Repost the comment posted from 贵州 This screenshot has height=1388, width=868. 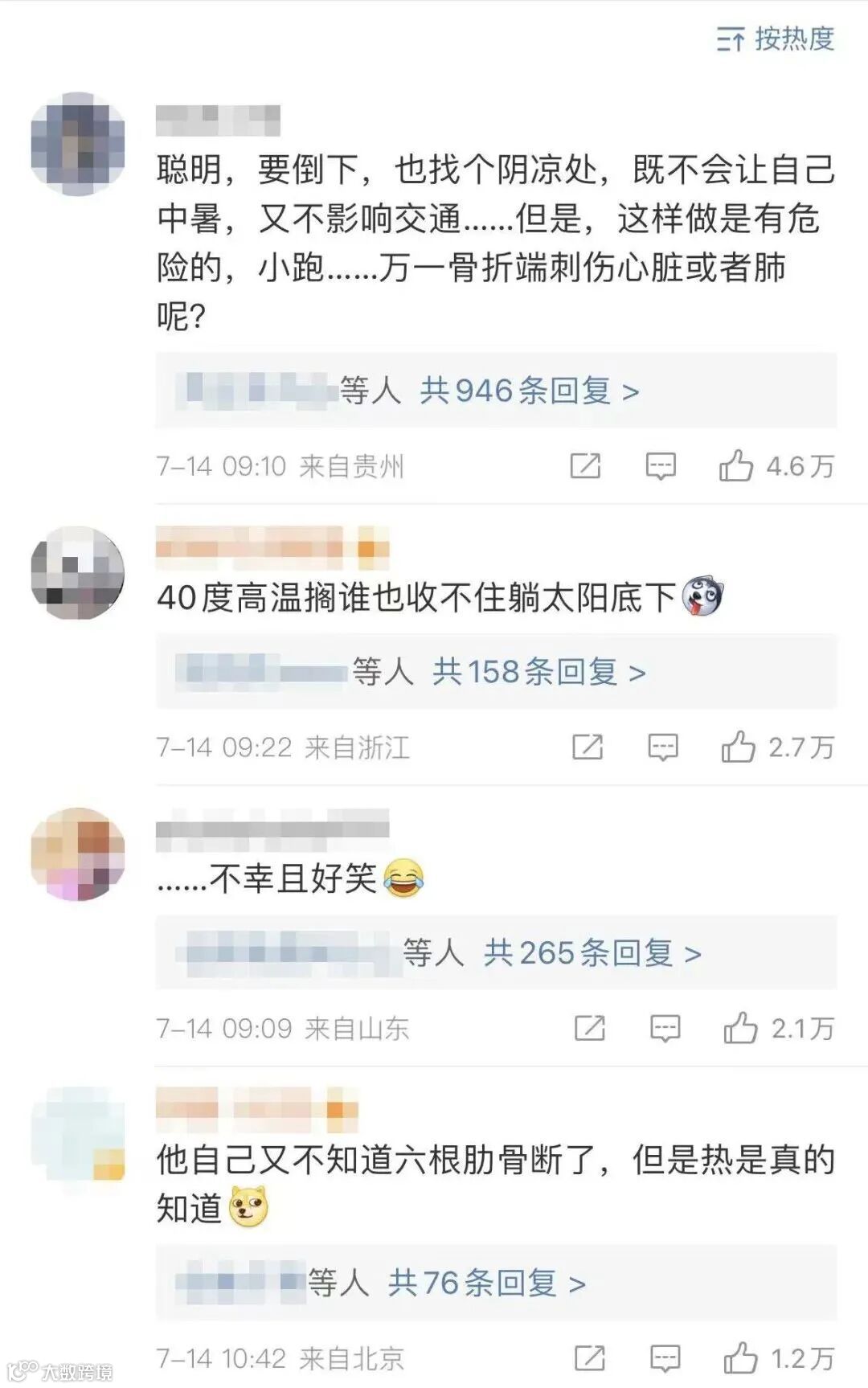(585, 466)
